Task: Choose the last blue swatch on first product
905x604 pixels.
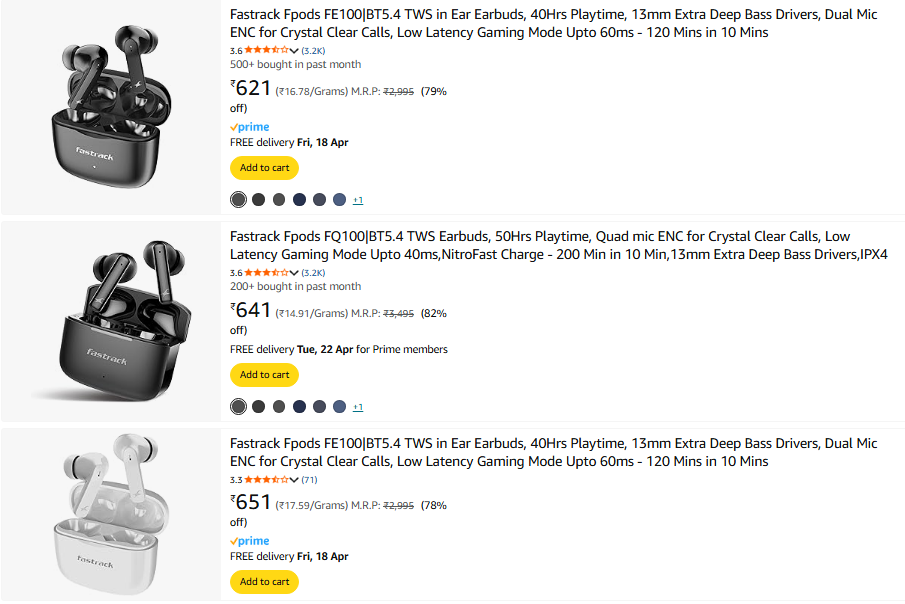Action: 339,199
